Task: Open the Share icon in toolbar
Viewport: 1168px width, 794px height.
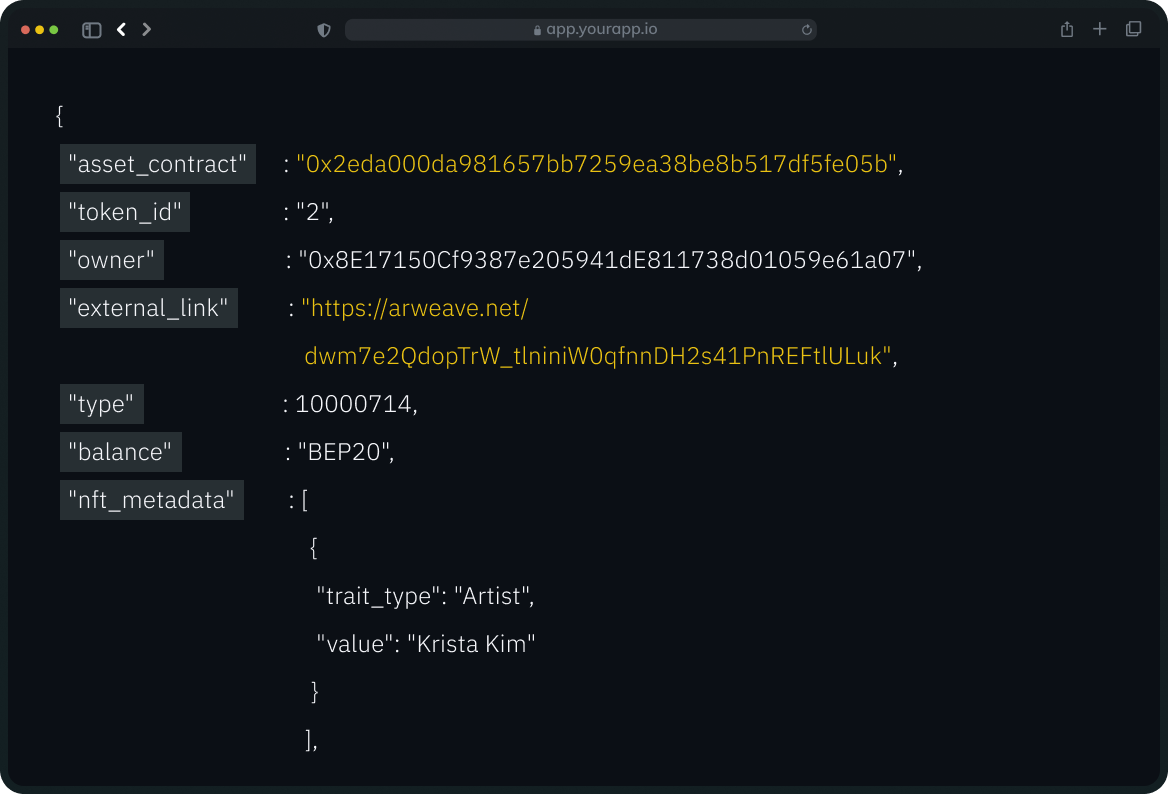Action: point(1067,29)
